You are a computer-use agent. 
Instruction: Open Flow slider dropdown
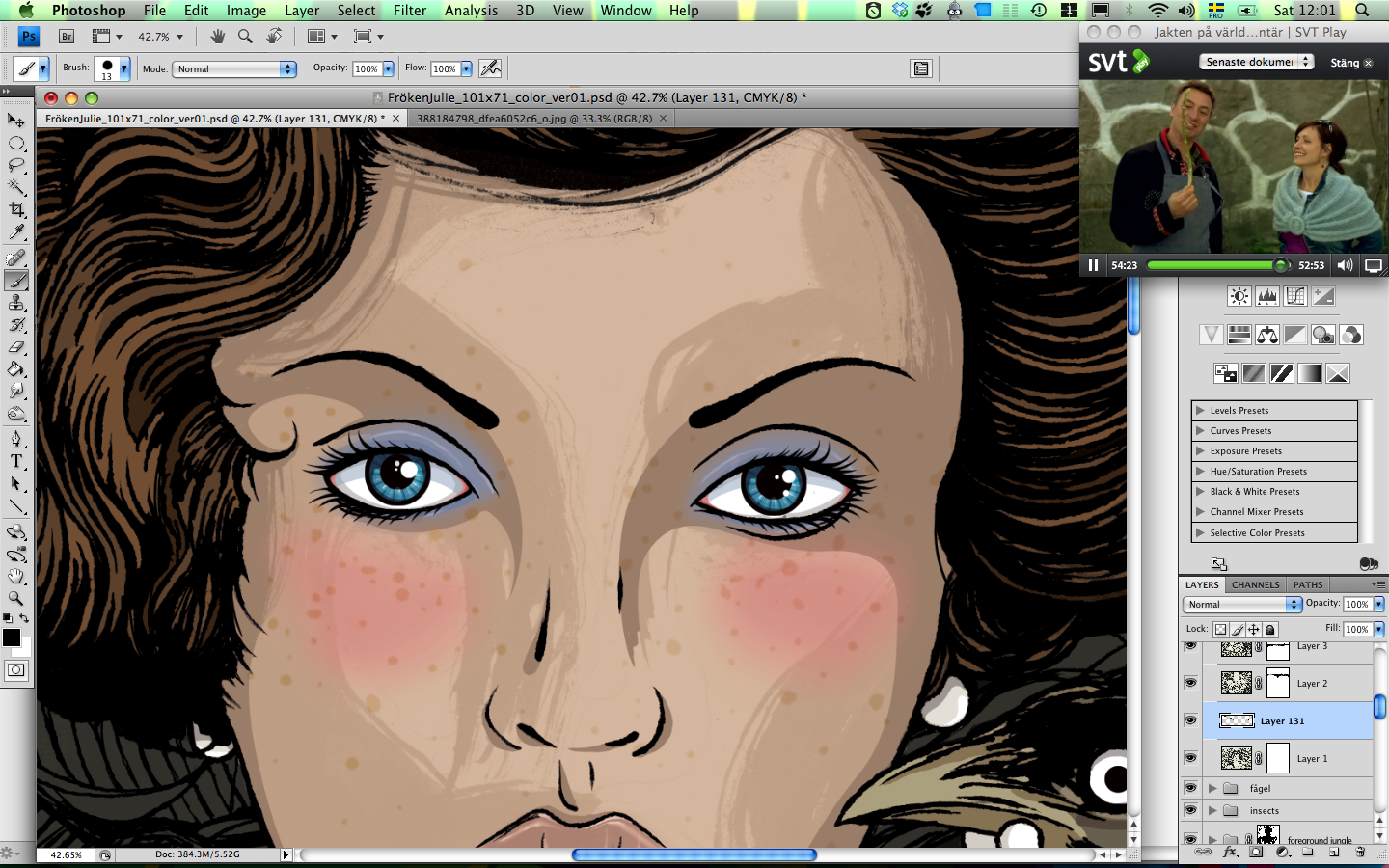click(x=467, y=68)
